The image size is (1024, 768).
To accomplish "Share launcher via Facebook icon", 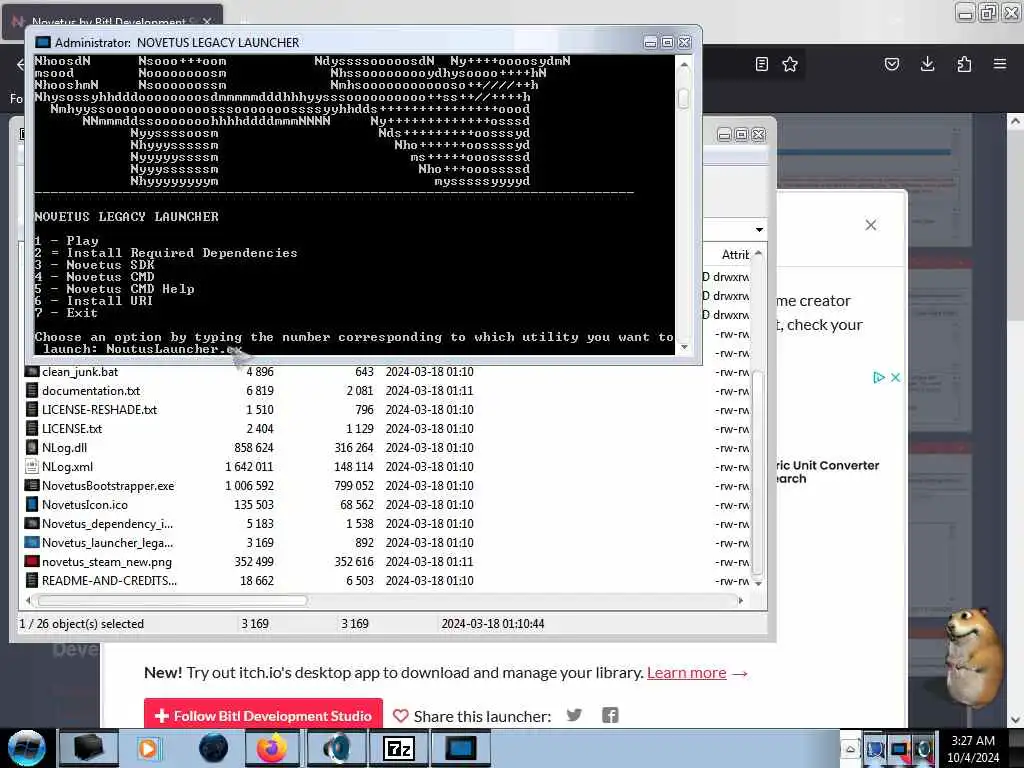I will (x=610, y=715).
